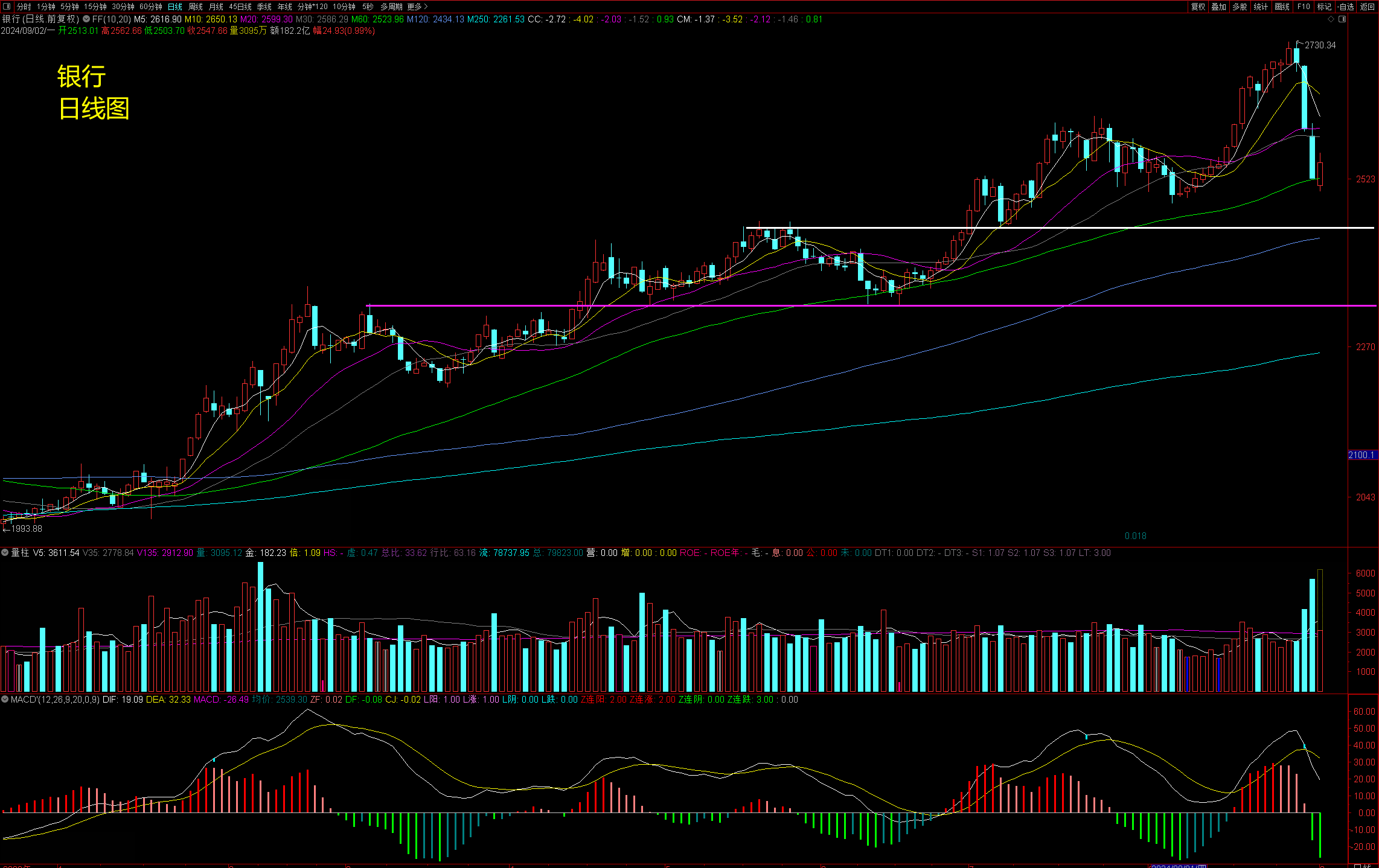
Task: Select the 日线 daily chart tab
Action: pyautogui.click(x=175, y=7)
